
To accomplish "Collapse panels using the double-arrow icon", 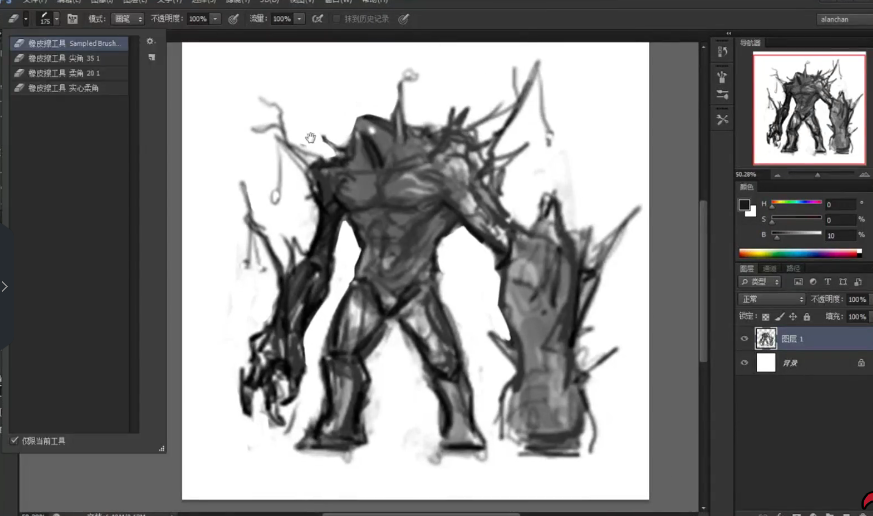I will coord(729,33).
